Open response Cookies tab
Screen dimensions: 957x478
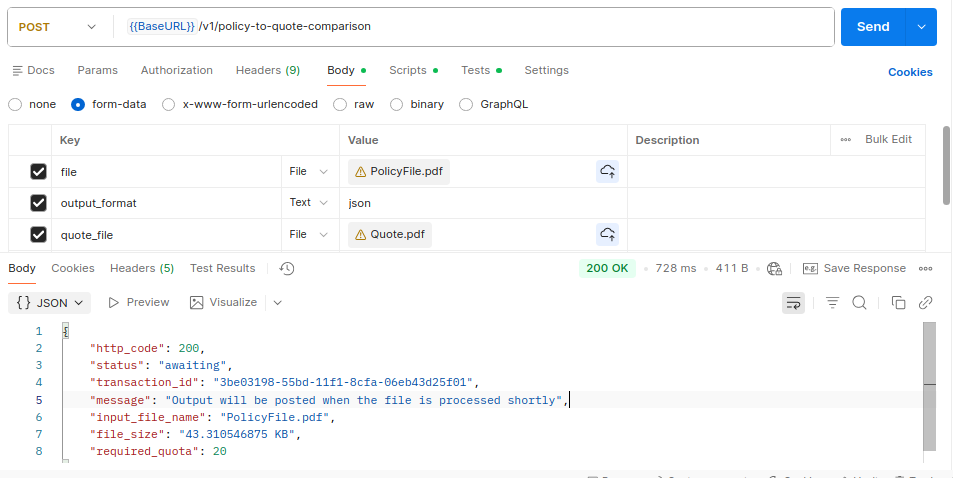pos(73,269)
